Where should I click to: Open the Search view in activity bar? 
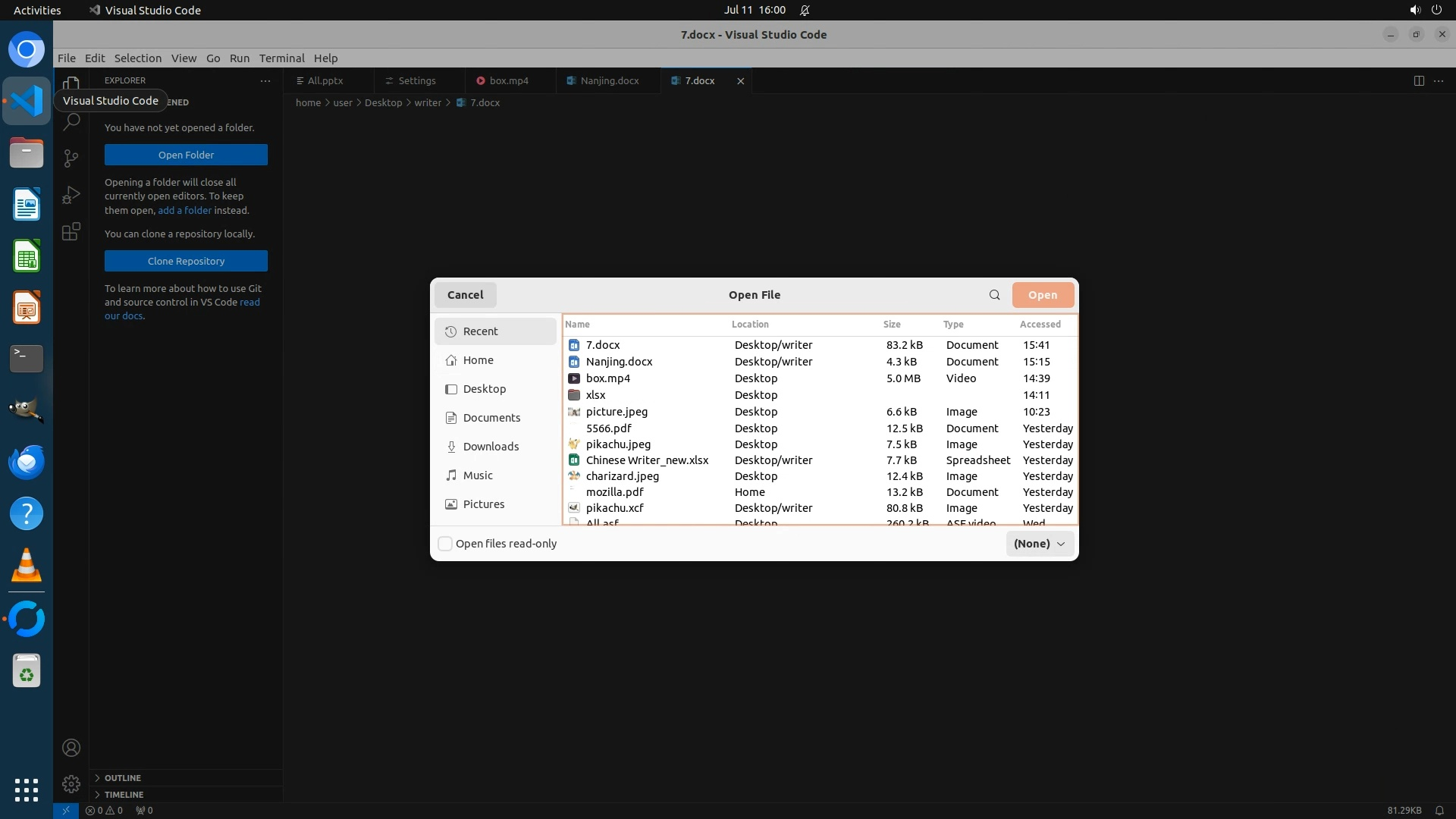[x=71, y=121]
